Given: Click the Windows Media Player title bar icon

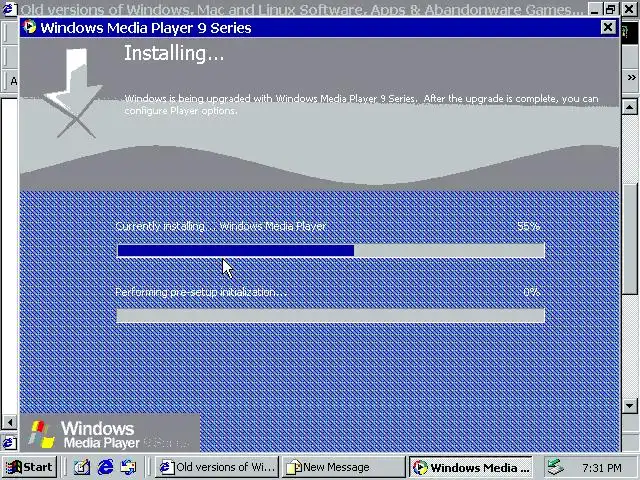Looking at the screenshot, I should pyautogui.click(x=30, y=27).
